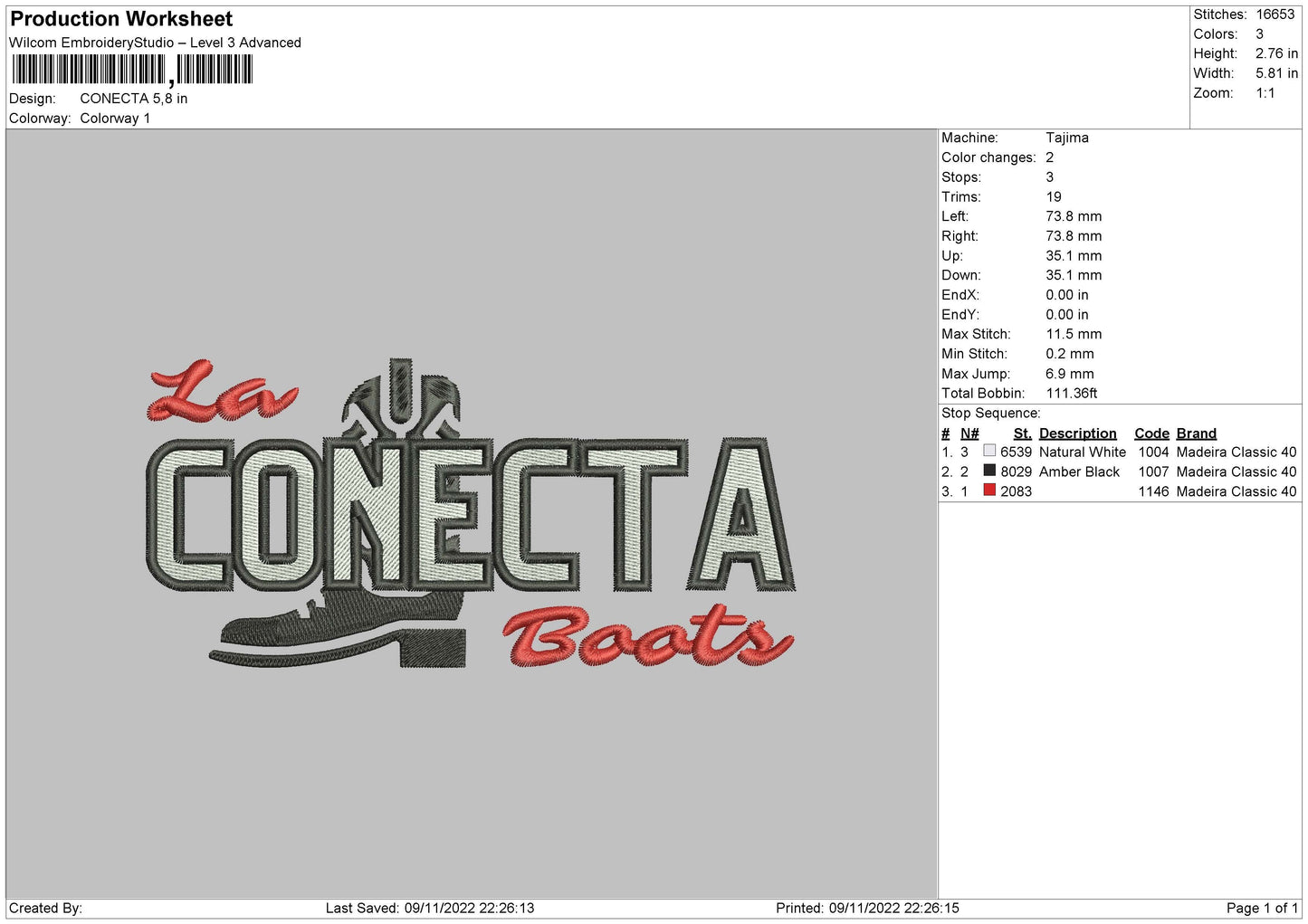Click the Colorway 1 value
The width and height of the screenshot is (1308, 924).
(x=115, y=119)
